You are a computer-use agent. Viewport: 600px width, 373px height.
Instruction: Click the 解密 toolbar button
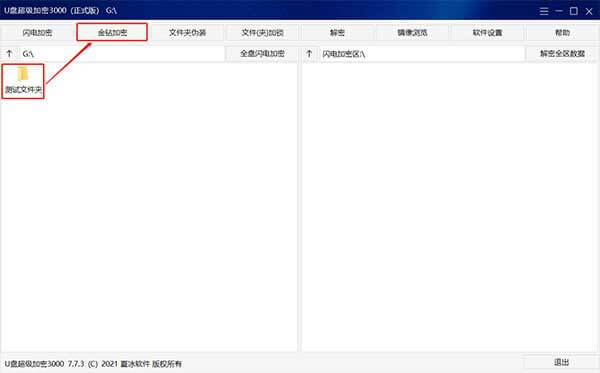[x=337, y=33]
